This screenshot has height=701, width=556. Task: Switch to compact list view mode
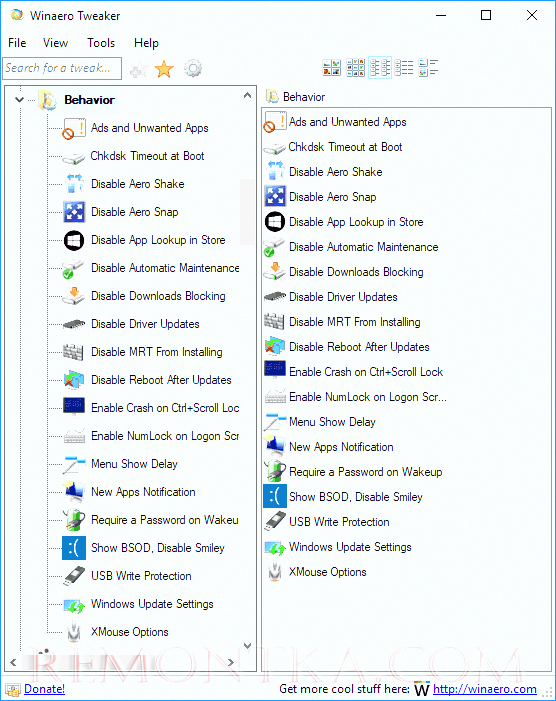404,68
